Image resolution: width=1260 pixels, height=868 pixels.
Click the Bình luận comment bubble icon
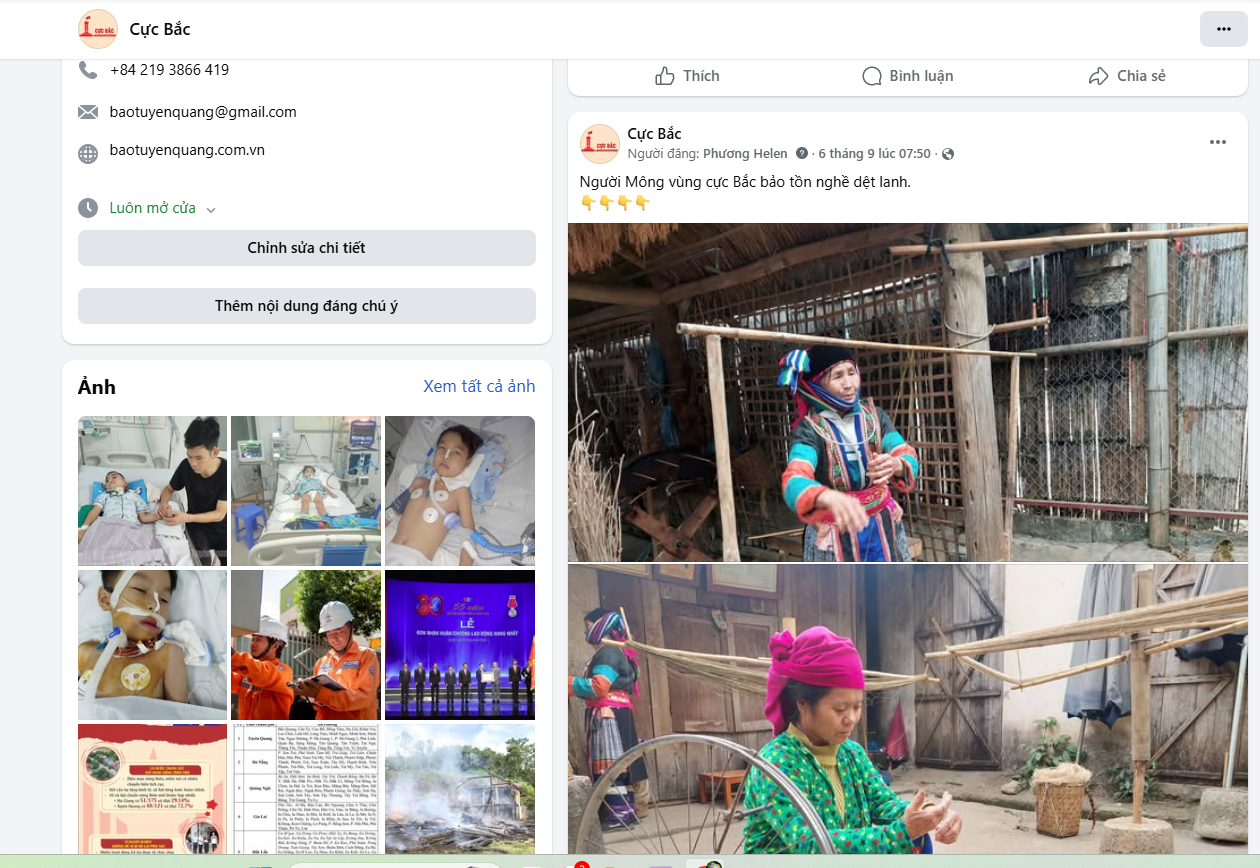(872, 76)
